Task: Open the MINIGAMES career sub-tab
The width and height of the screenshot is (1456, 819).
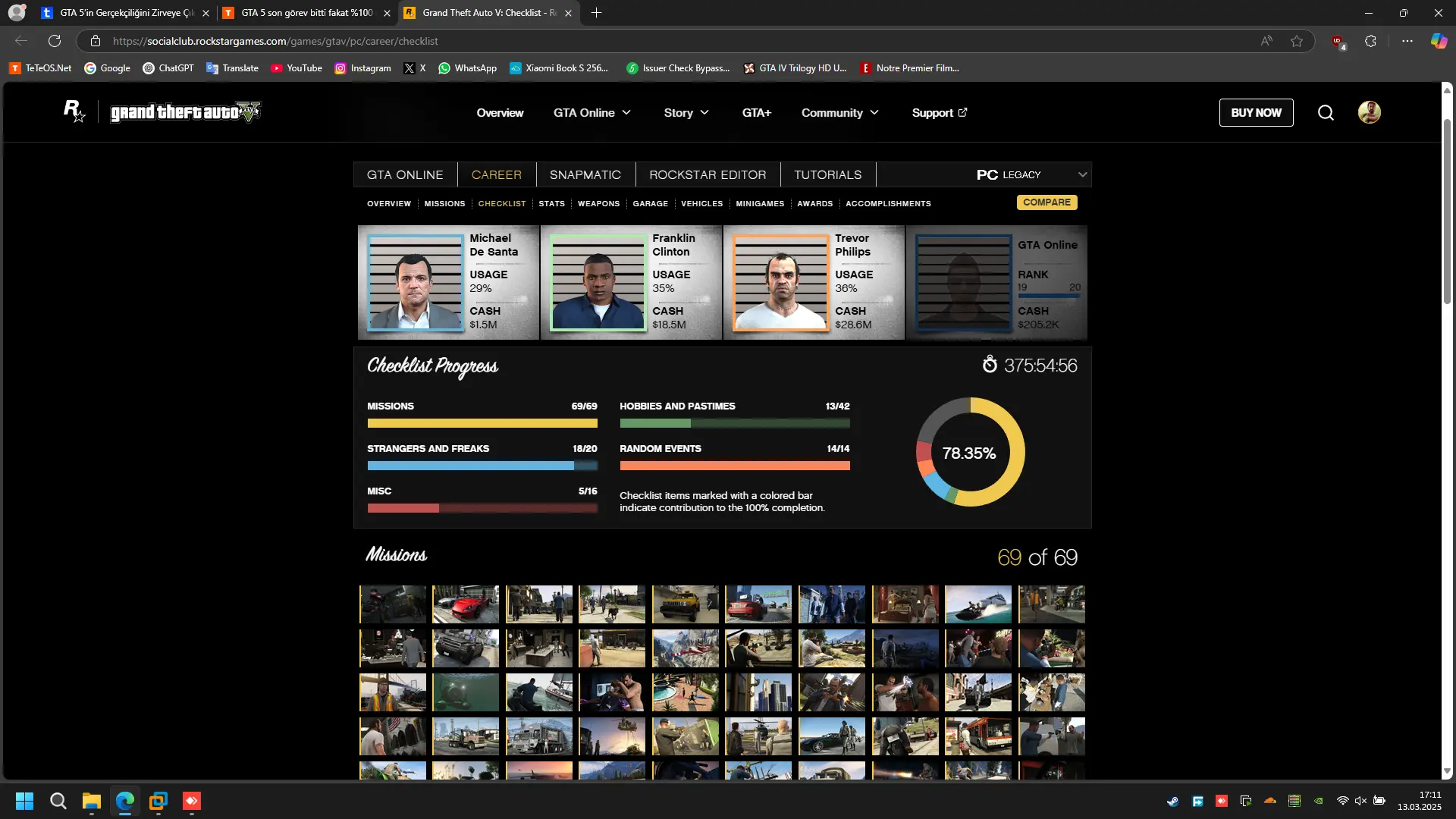Action: click(760, 204)
